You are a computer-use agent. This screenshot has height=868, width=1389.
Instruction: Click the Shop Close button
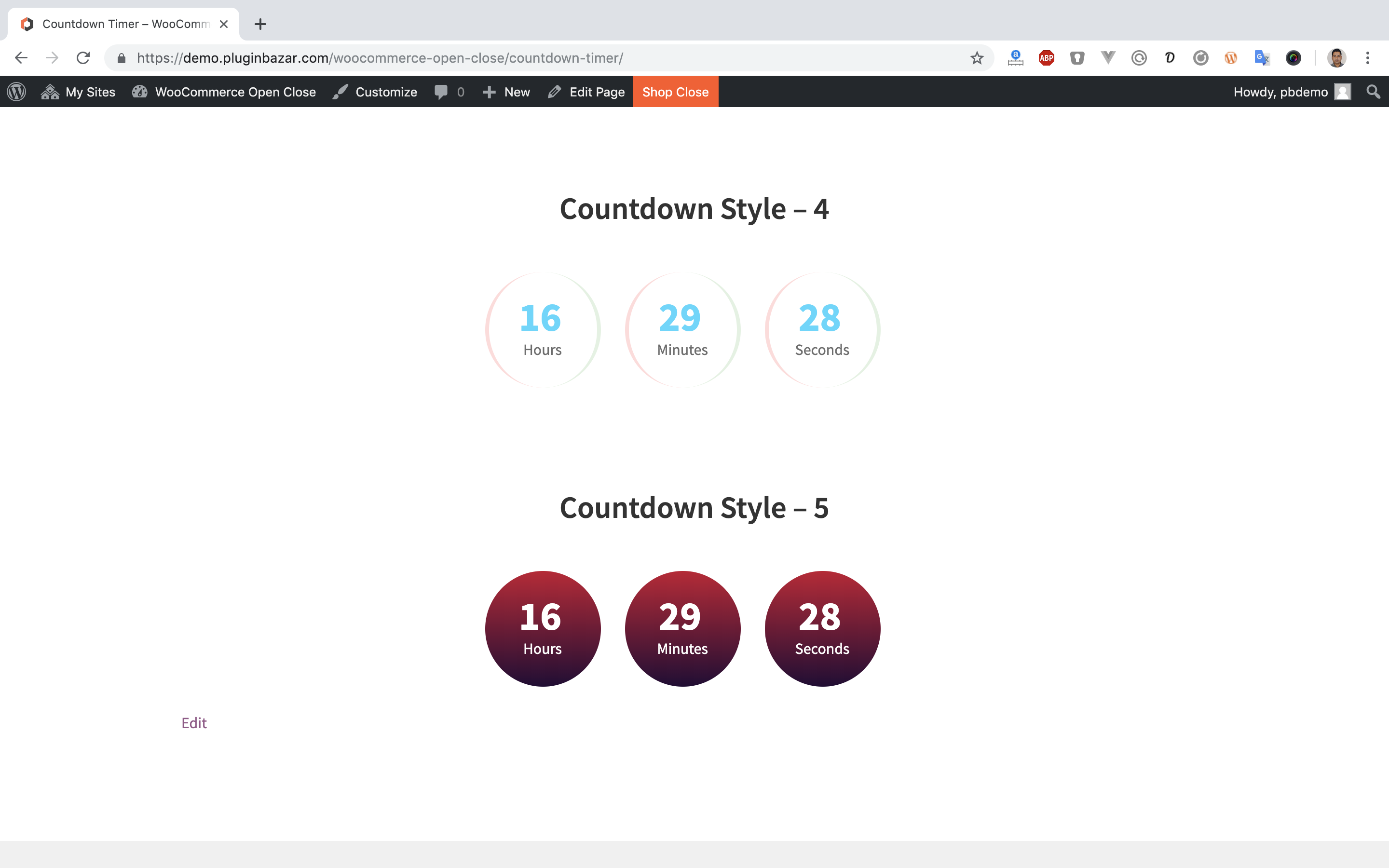coord(675,92)
